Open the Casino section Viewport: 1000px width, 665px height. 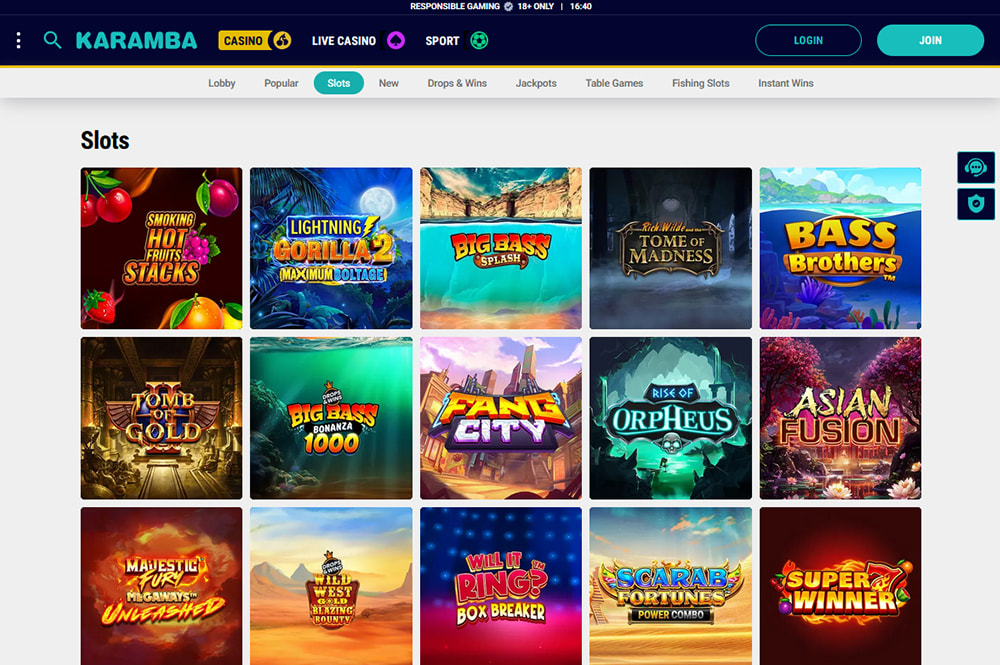tap(255, 40)
